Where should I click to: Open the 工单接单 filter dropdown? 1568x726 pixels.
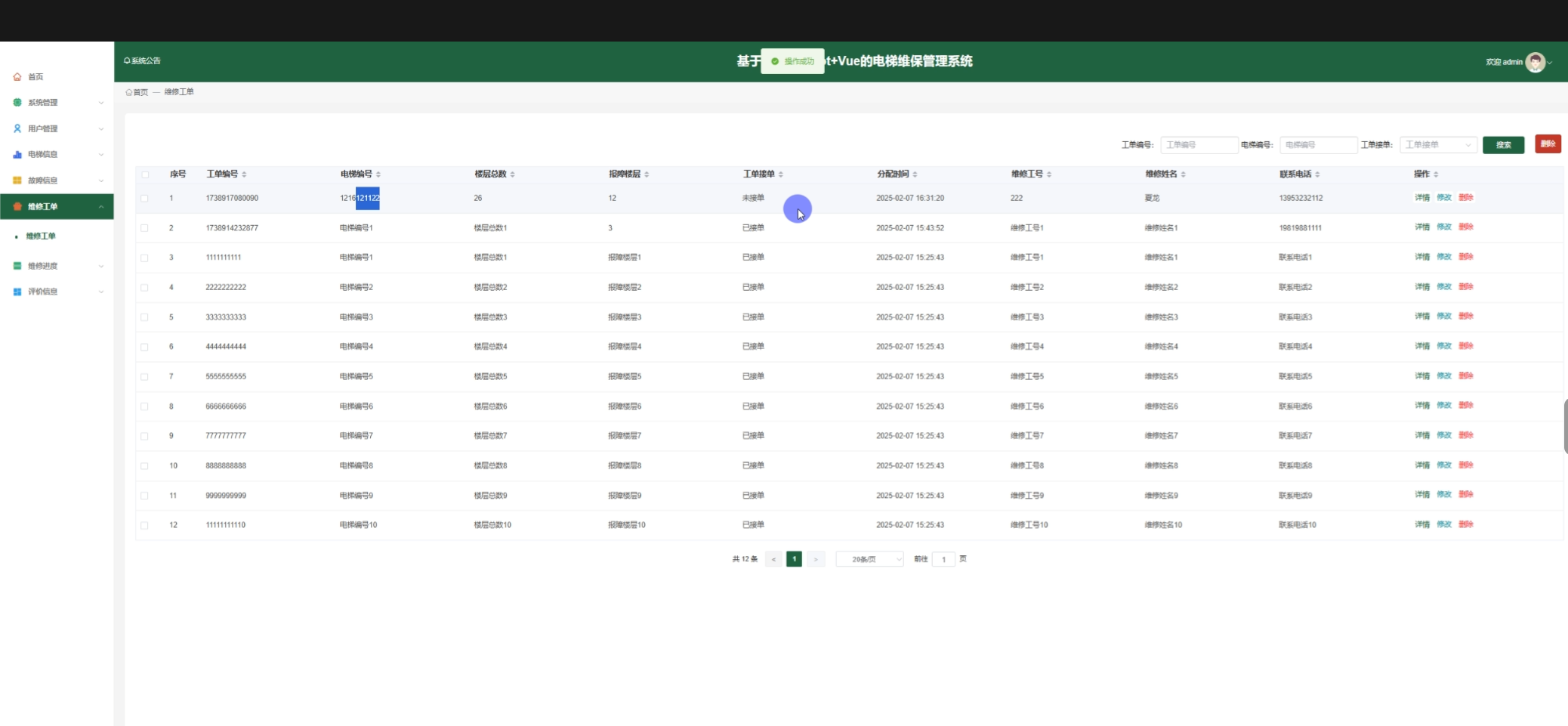[1438, 145]
